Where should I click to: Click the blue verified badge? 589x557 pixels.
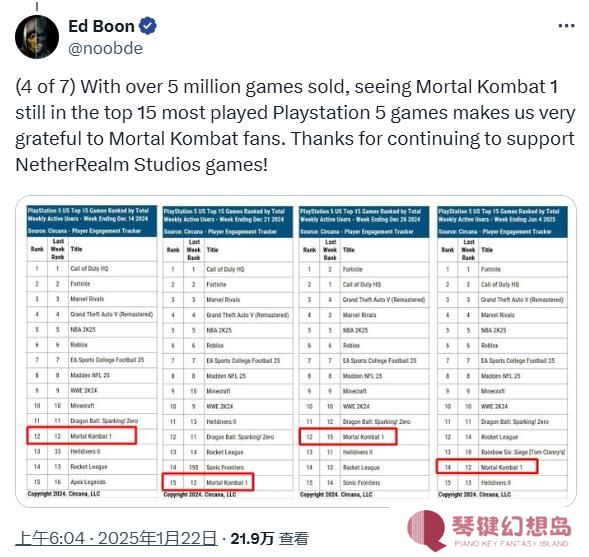pyautogui.click(x=148, y=26)
